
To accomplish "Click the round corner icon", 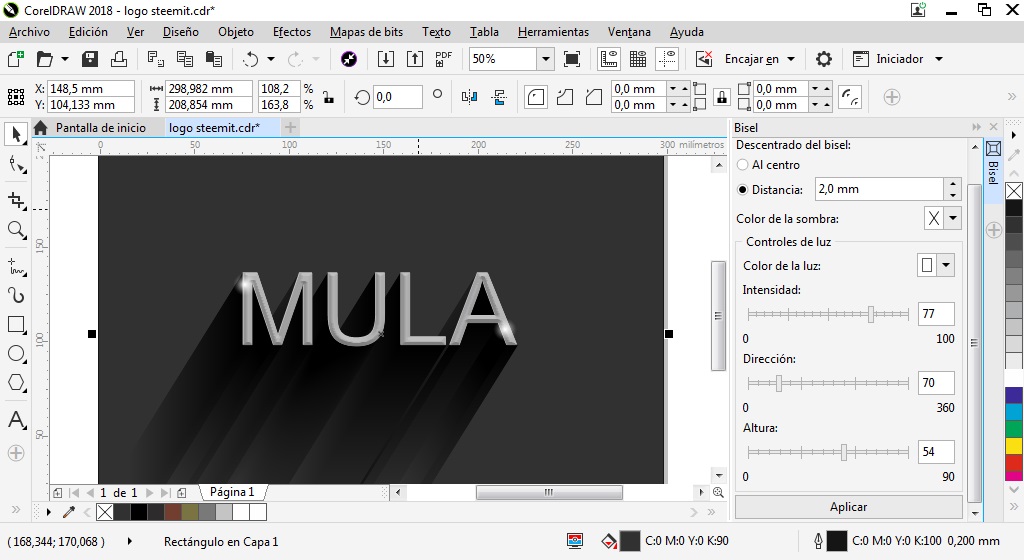I will [536, 97].
